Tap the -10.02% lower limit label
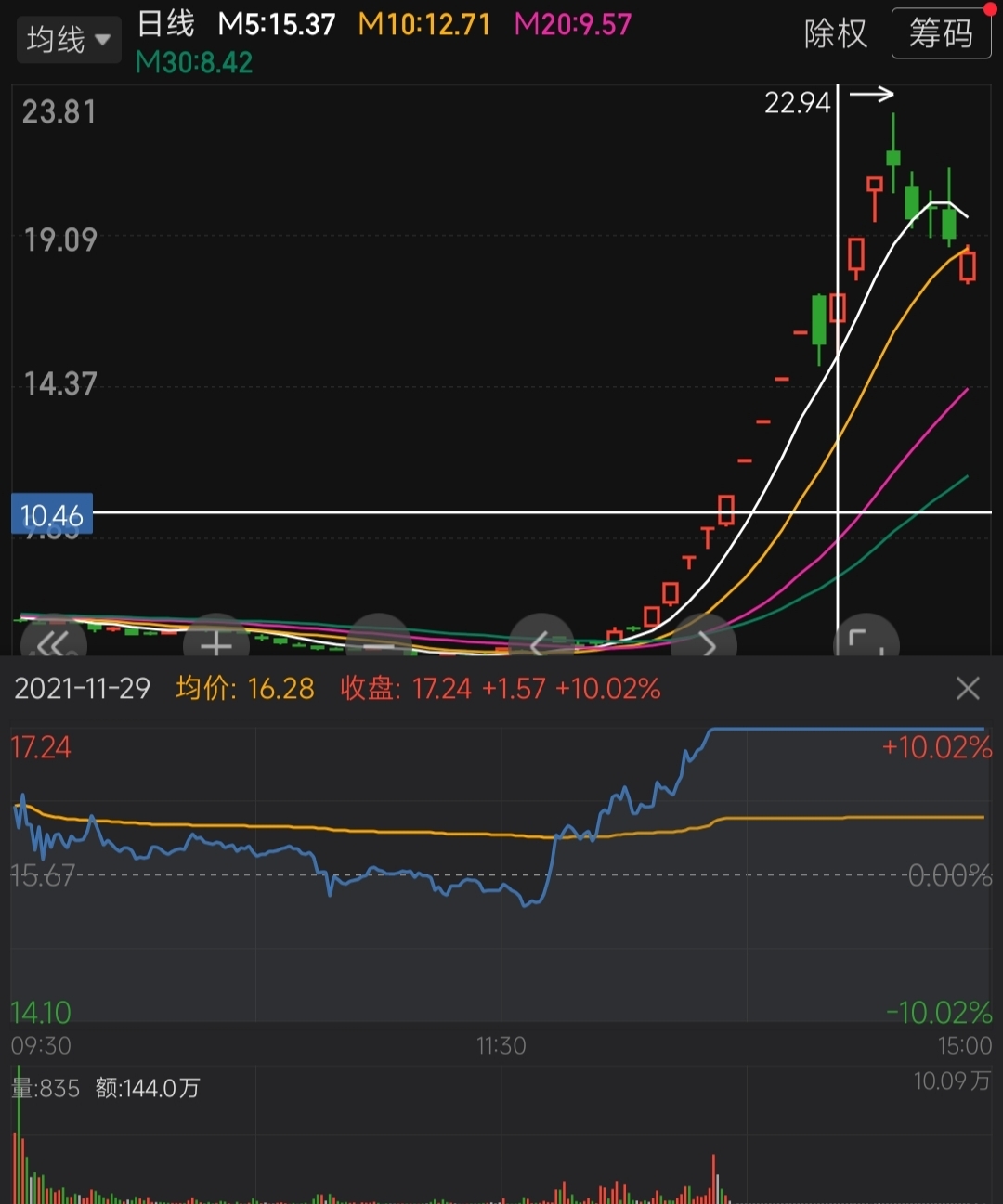This screenshot has width=1003, height=1204. [x=939, y=1011]
